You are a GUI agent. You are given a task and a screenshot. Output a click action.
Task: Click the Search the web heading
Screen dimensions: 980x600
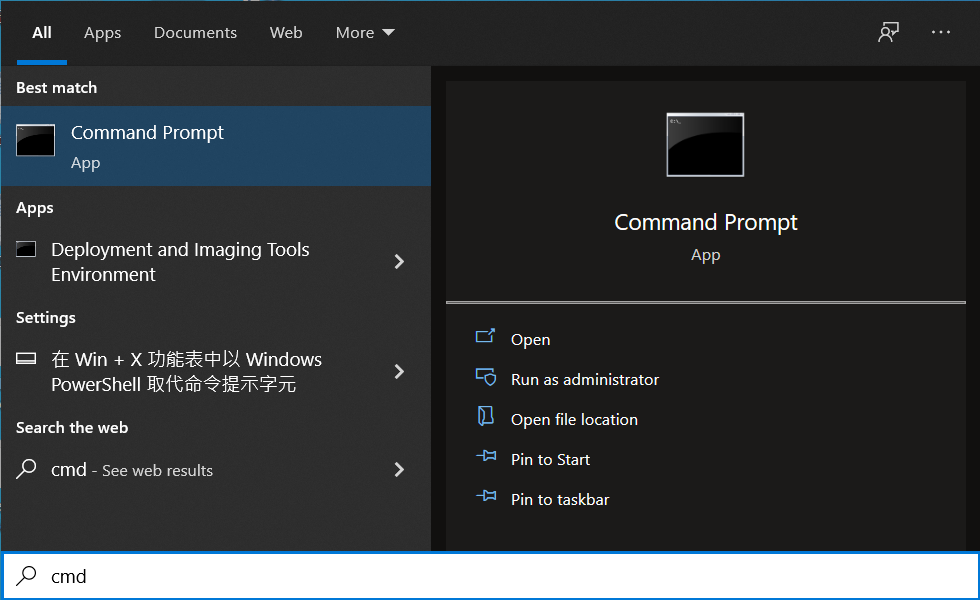pos(72,428)
